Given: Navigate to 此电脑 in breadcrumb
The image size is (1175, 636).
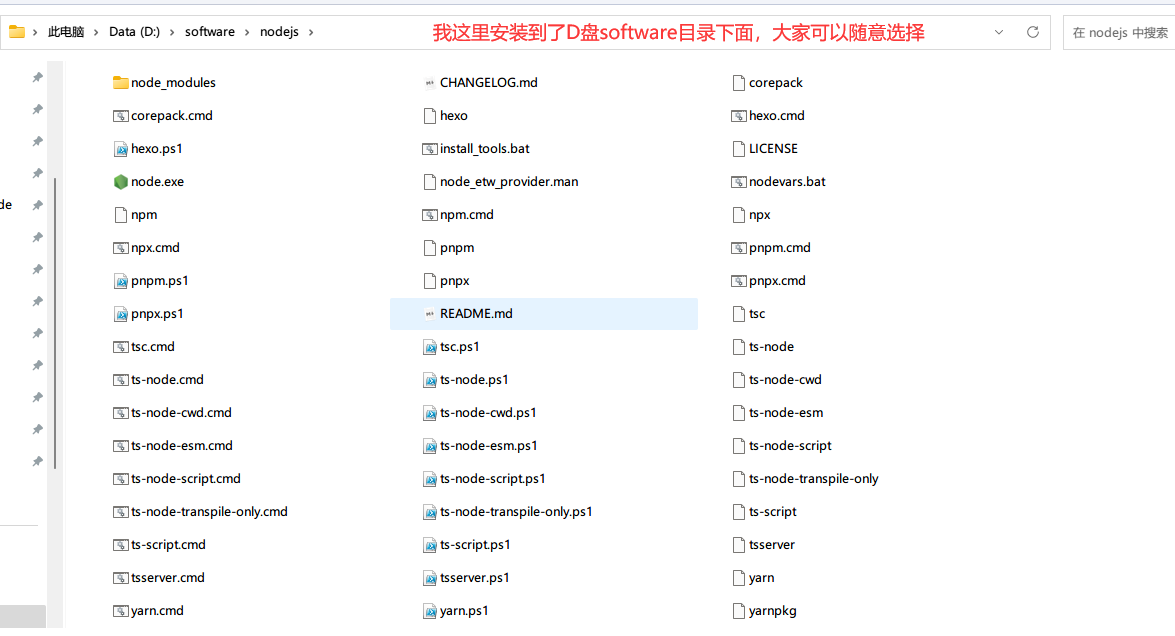Looking at the screenshot, I should (x=66, y=32).
